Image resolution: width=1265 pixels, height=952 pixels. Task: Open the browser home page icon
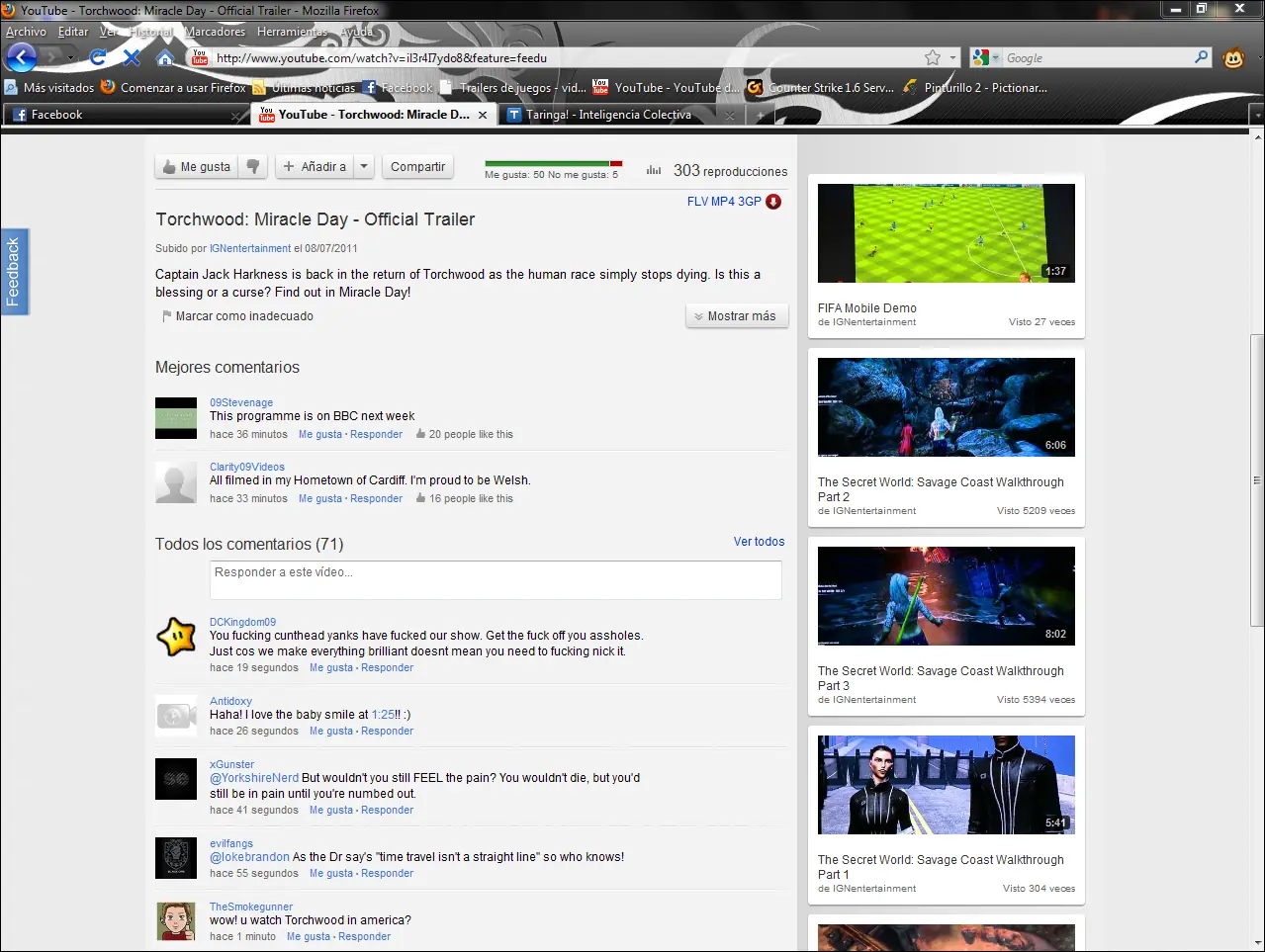[x=165, y=57]
